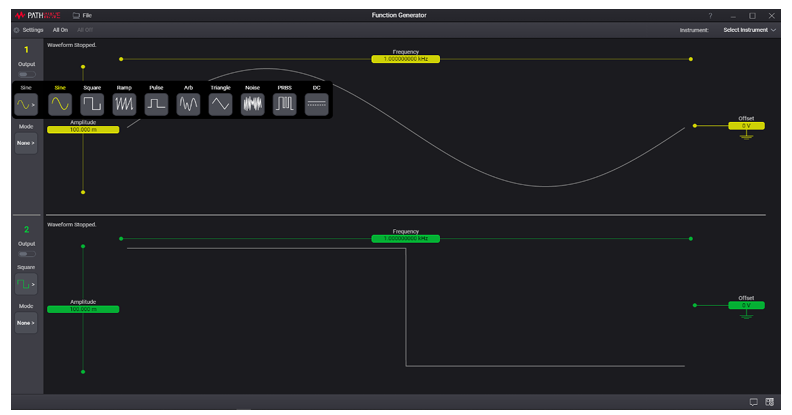The image size is (792, 415).
Task: Pick the Pulse waveform icon
Action: 156,104
